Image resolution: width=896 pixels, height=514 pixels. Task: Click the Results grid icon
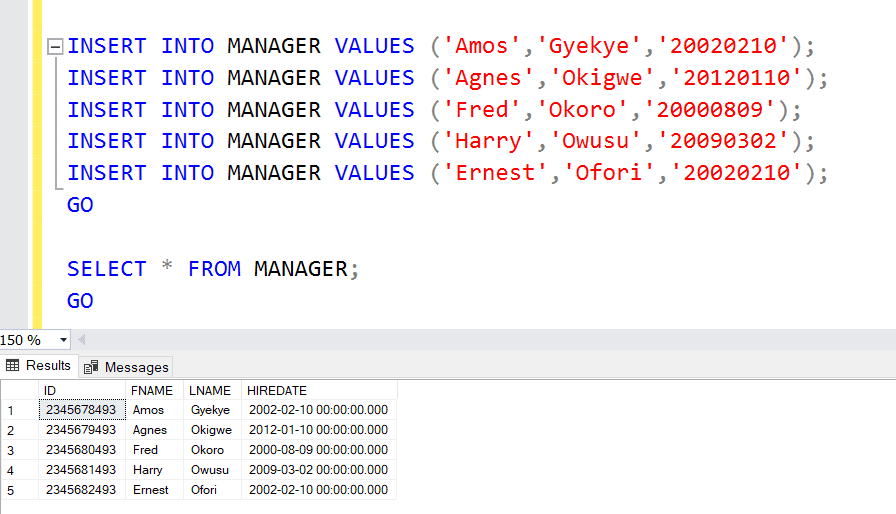(x=13, y=366)
